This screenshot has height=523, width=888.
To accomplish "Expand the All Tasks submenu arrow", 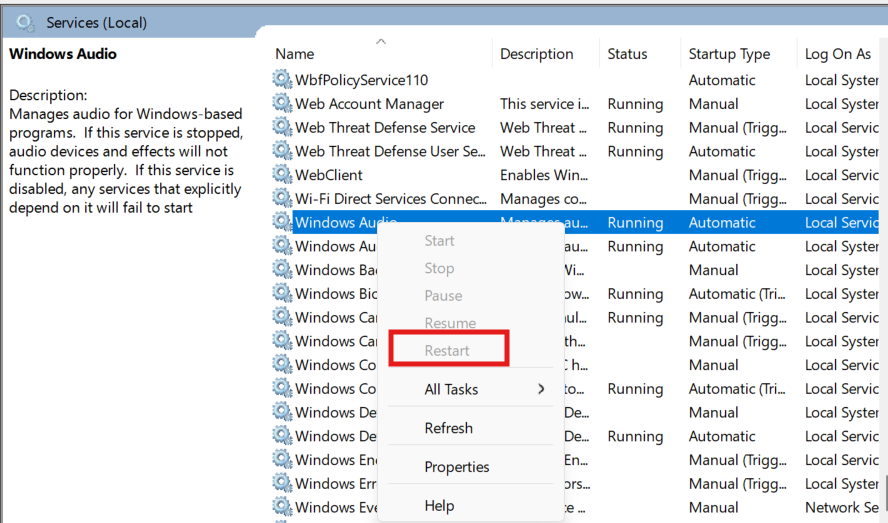I will 541,389.
